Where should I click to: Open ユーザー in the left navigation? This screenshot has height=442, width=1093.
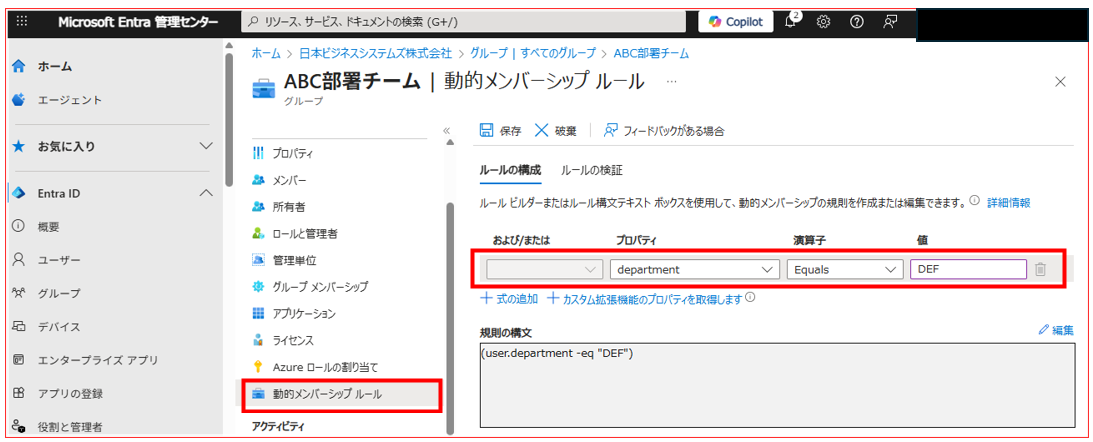click(59, 260)
